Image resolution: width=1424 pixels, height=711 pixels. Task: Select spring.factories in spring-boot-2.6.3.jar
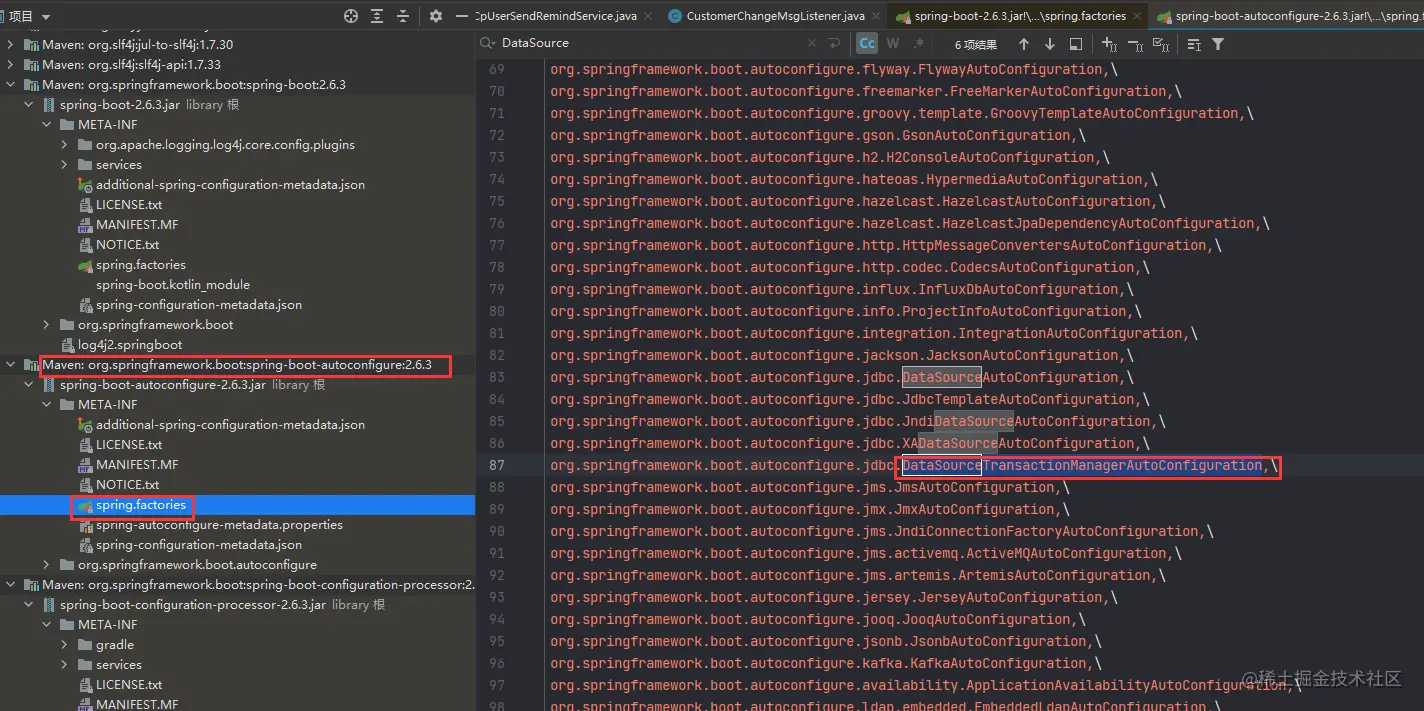pos(141,265)
